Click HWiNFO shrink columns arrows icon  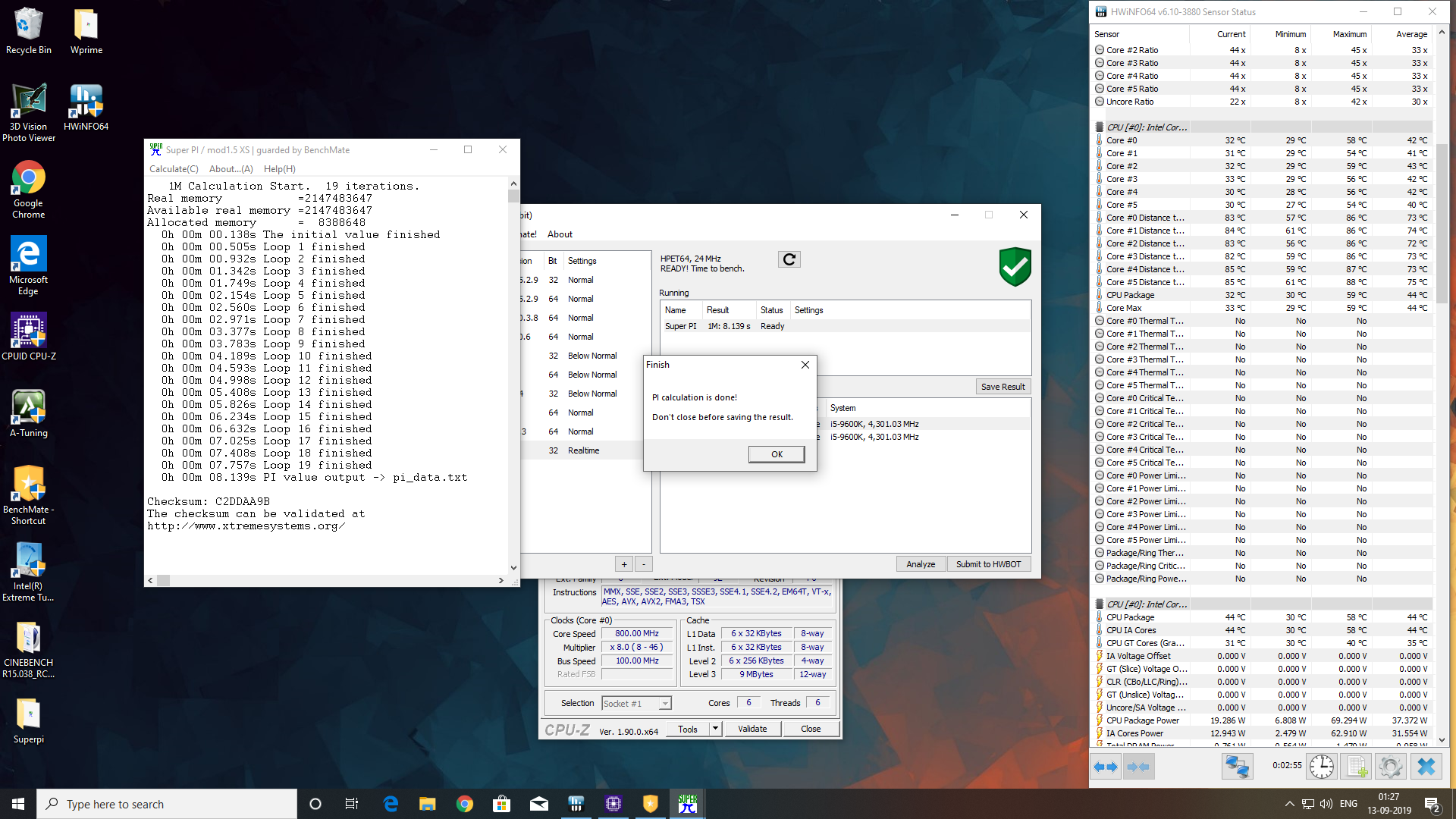1137,767
